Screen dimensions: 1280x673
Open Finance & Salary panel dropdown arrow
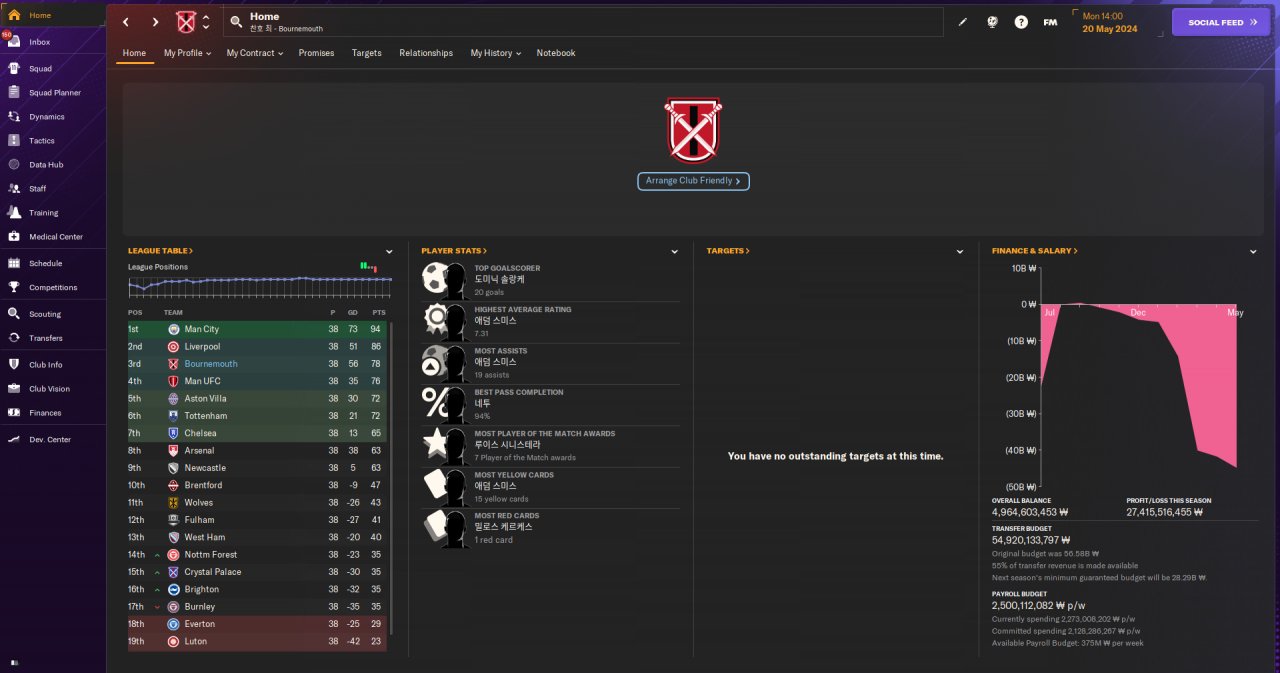(x=1253, y=252)
